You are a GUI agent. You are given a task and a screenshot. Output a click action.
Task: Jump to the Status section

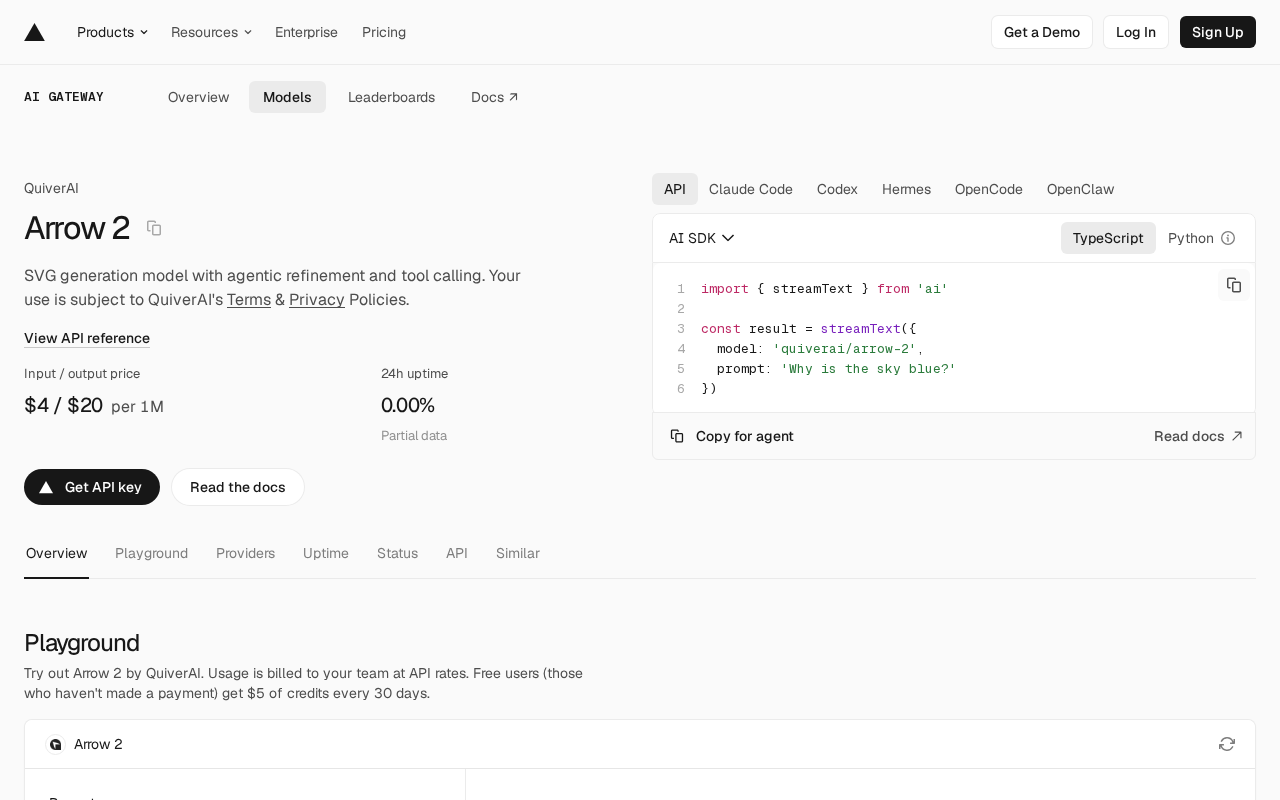[x=397, y=553]
